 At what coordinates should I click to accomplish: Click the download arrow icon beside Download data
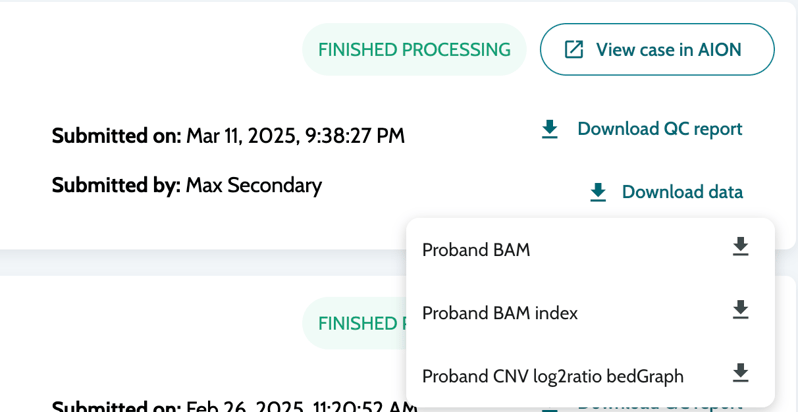pyautogui.click(x=598, y=192)
